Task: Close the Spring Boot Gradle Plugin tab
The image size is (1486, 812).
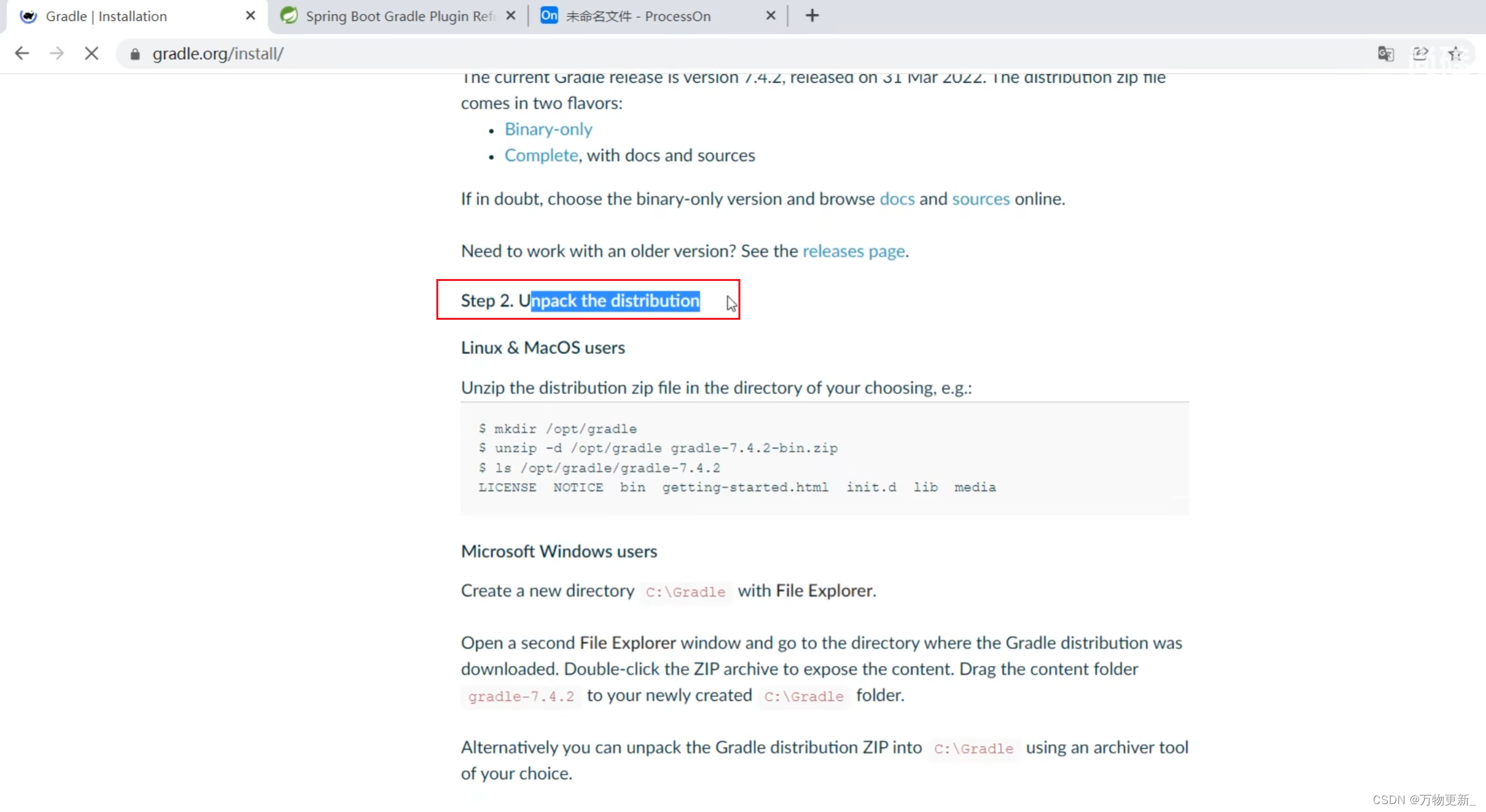Action: pyautogui.click(x=511, y=16)
